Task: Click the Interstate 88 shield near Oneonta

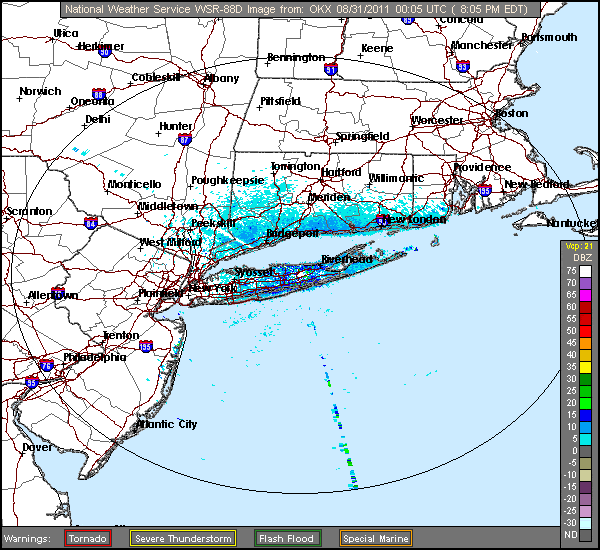Action: click(98, 94)
